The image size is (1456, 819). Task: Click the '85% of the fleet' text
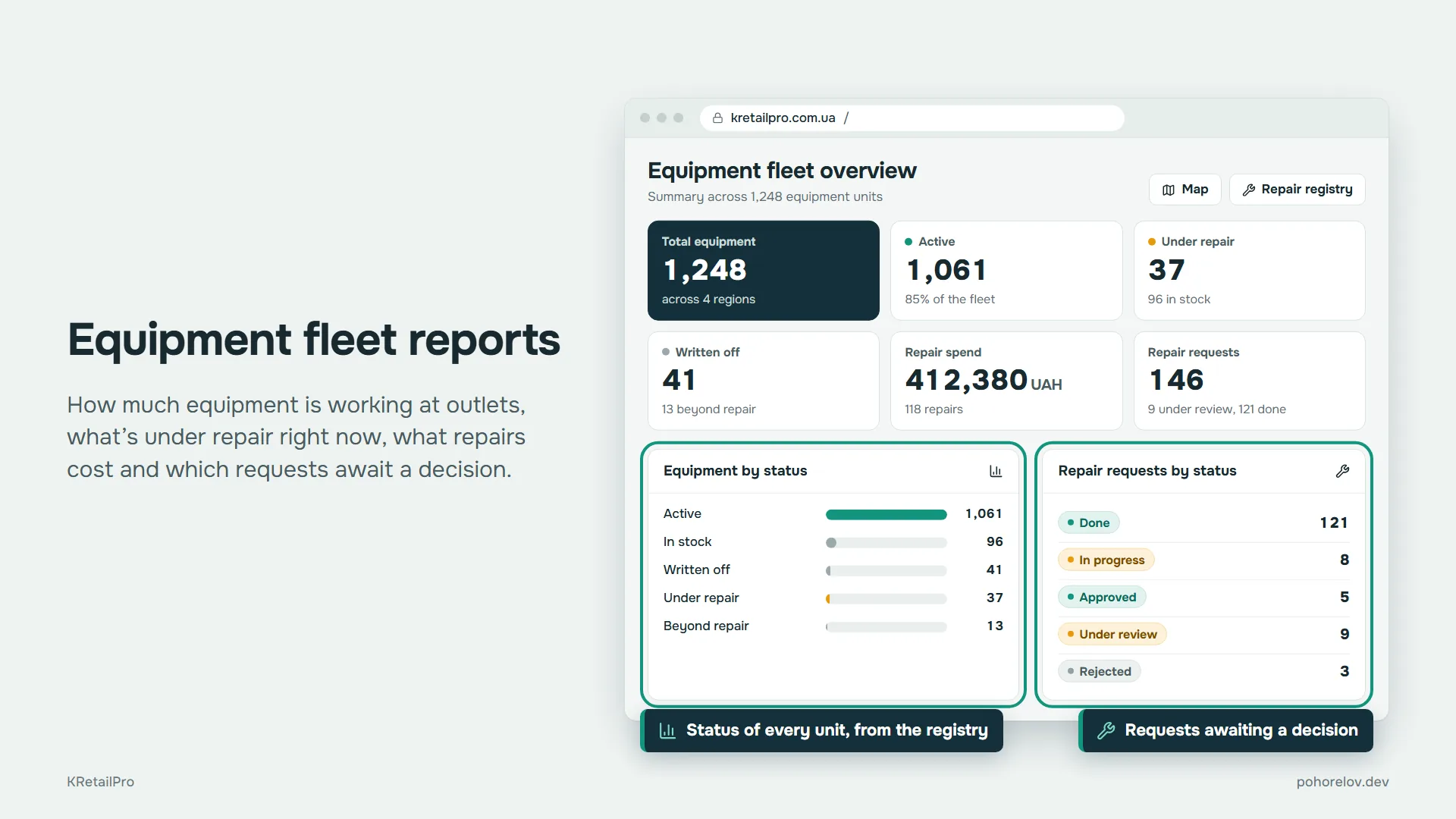(x=949, y=300)
